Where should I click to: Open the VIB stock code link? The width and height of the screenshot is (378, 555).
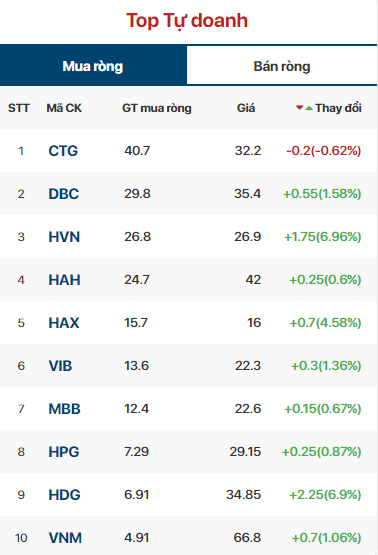[60, 366]
